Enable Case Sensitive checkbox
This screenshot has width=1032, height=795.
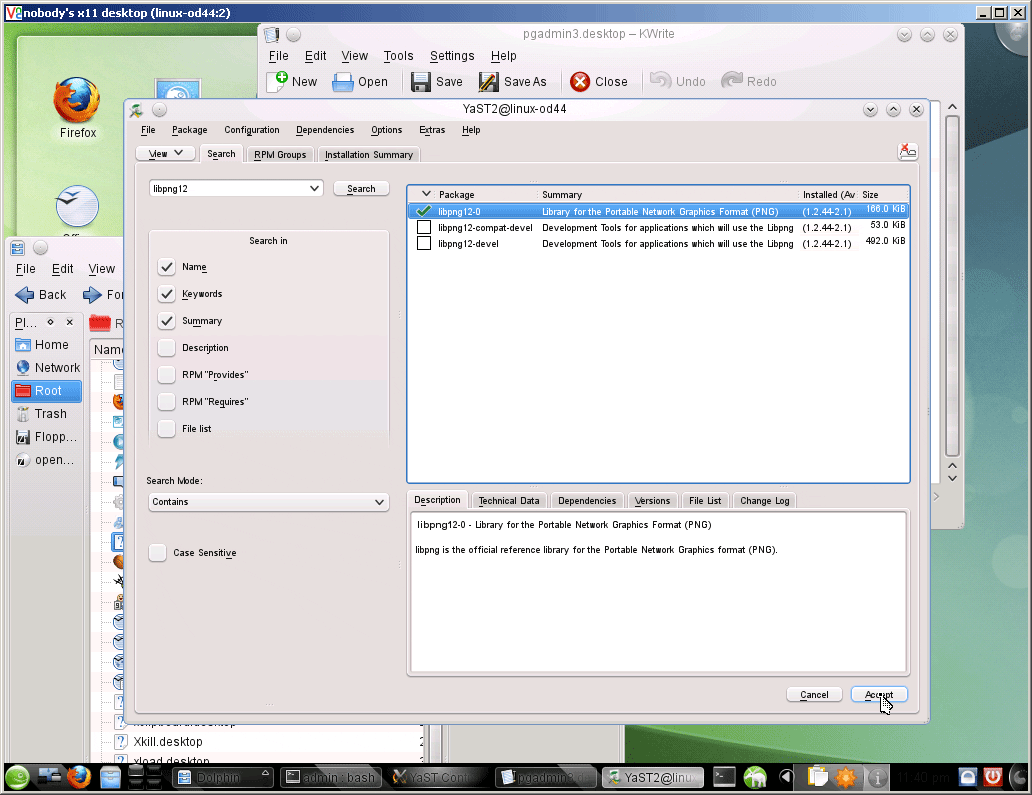(x=157, y=553)
